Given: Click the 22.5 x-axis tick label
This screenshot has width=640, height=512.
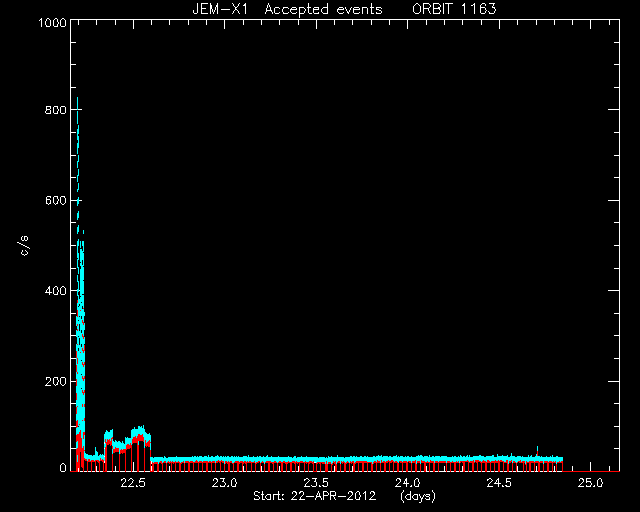Looking at the screenshot, I should (x=133, y=483).
